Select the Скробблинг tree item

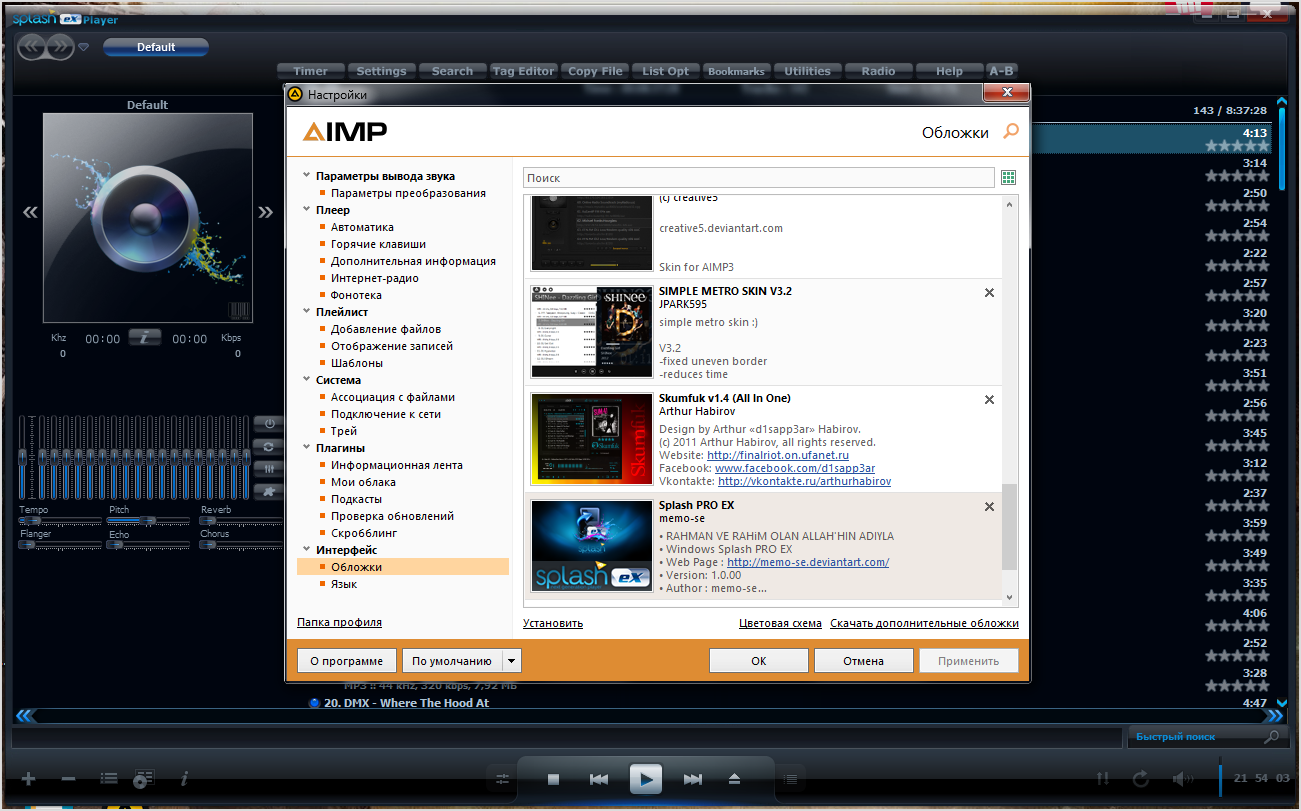364,533
